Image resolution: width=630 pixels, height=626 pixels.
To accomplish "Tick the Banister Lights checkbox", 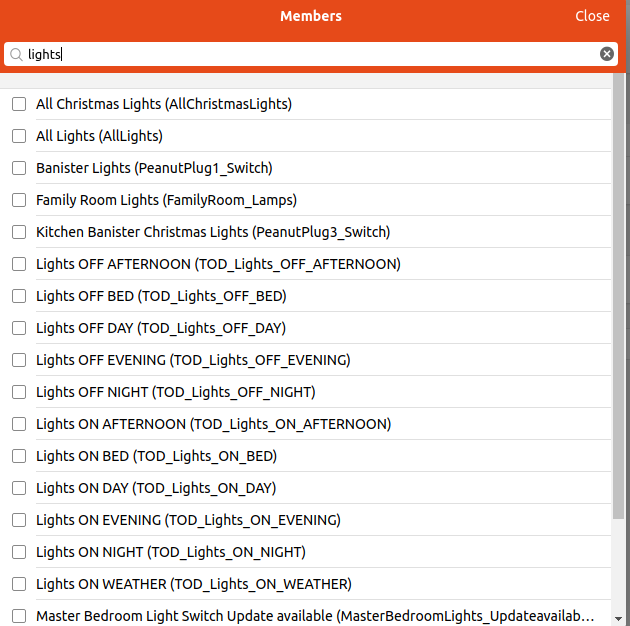I will coord(19,168).
